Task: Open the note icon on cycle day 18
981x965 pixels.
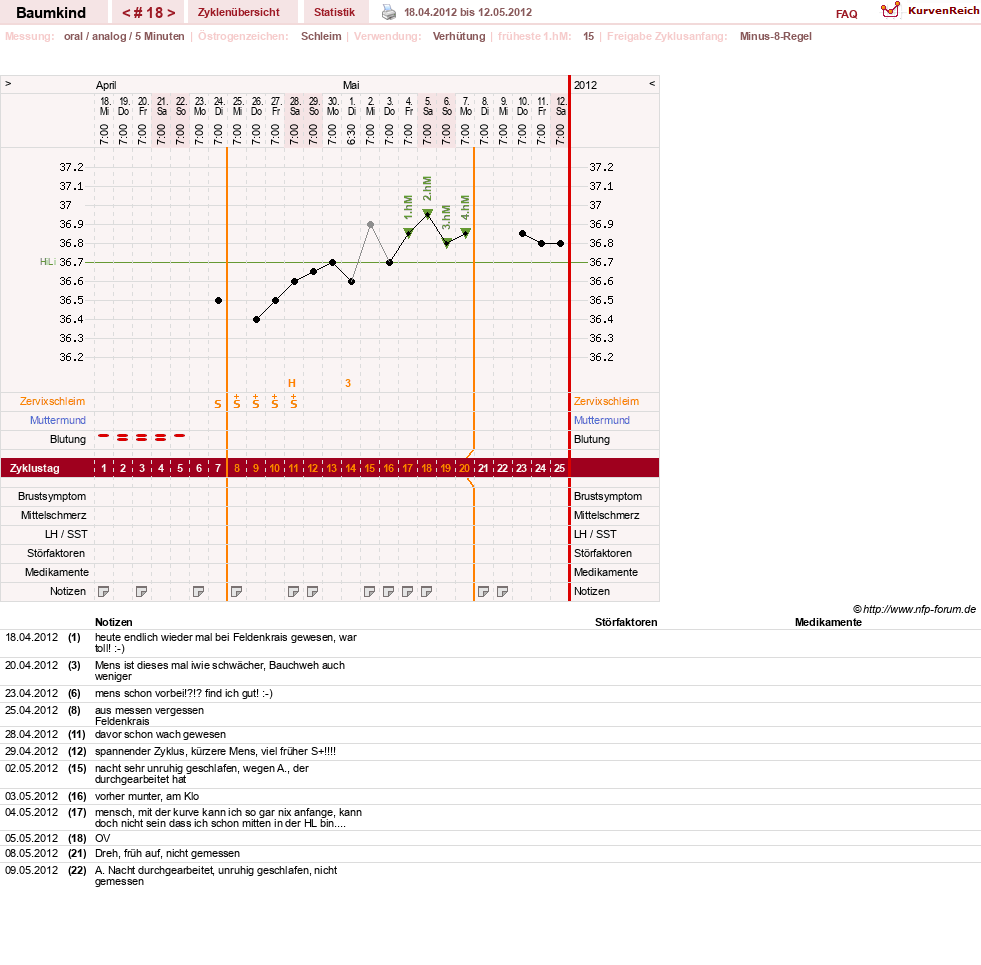Action: pos(427,591)
